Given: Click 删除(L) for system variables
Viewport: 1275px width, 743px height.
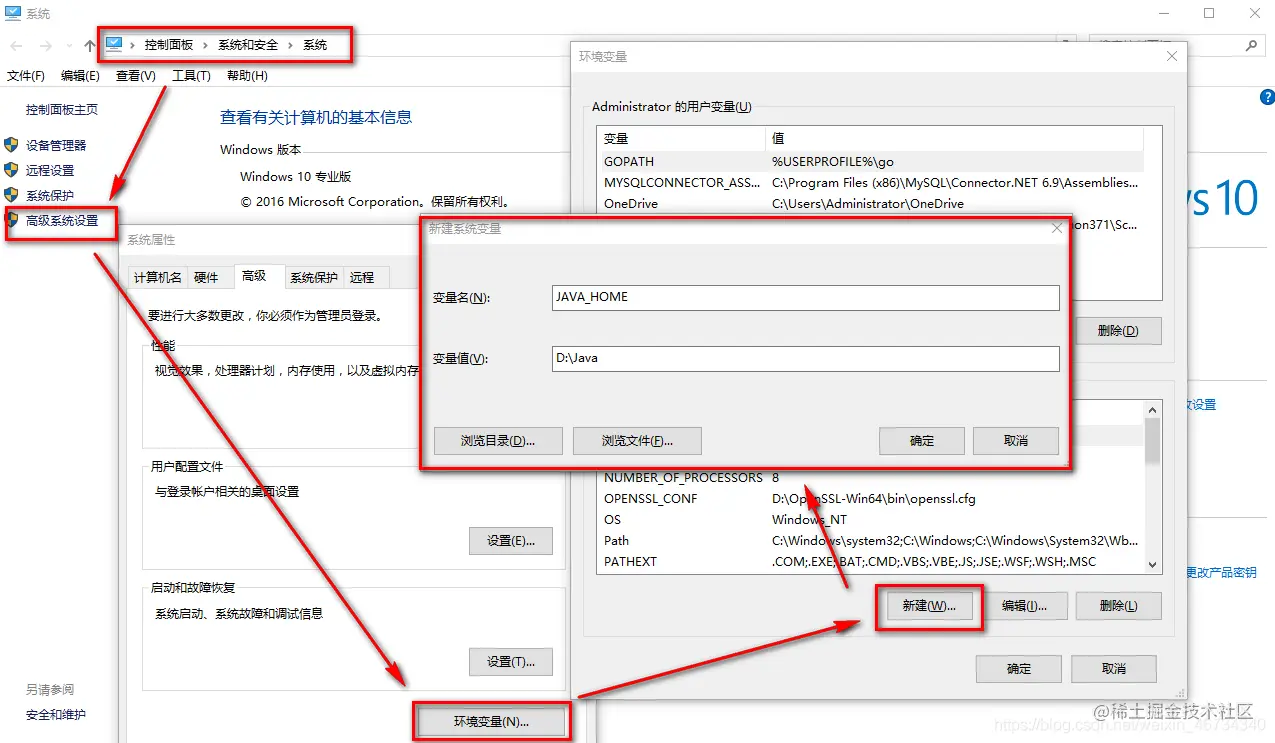Looking at the screenshot, I should pyautogui.click(x=1118, y=606).
